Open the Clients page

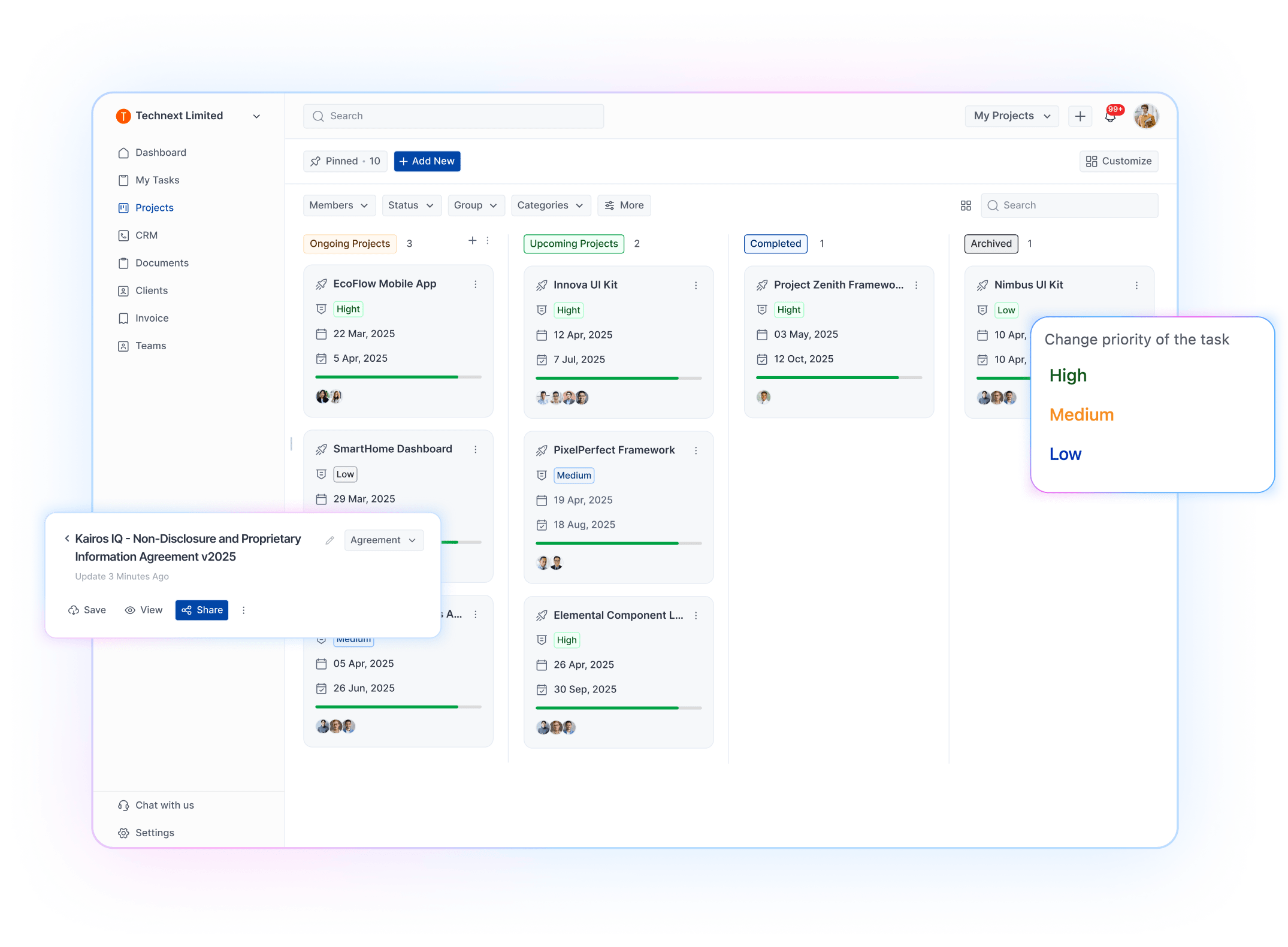143,291
